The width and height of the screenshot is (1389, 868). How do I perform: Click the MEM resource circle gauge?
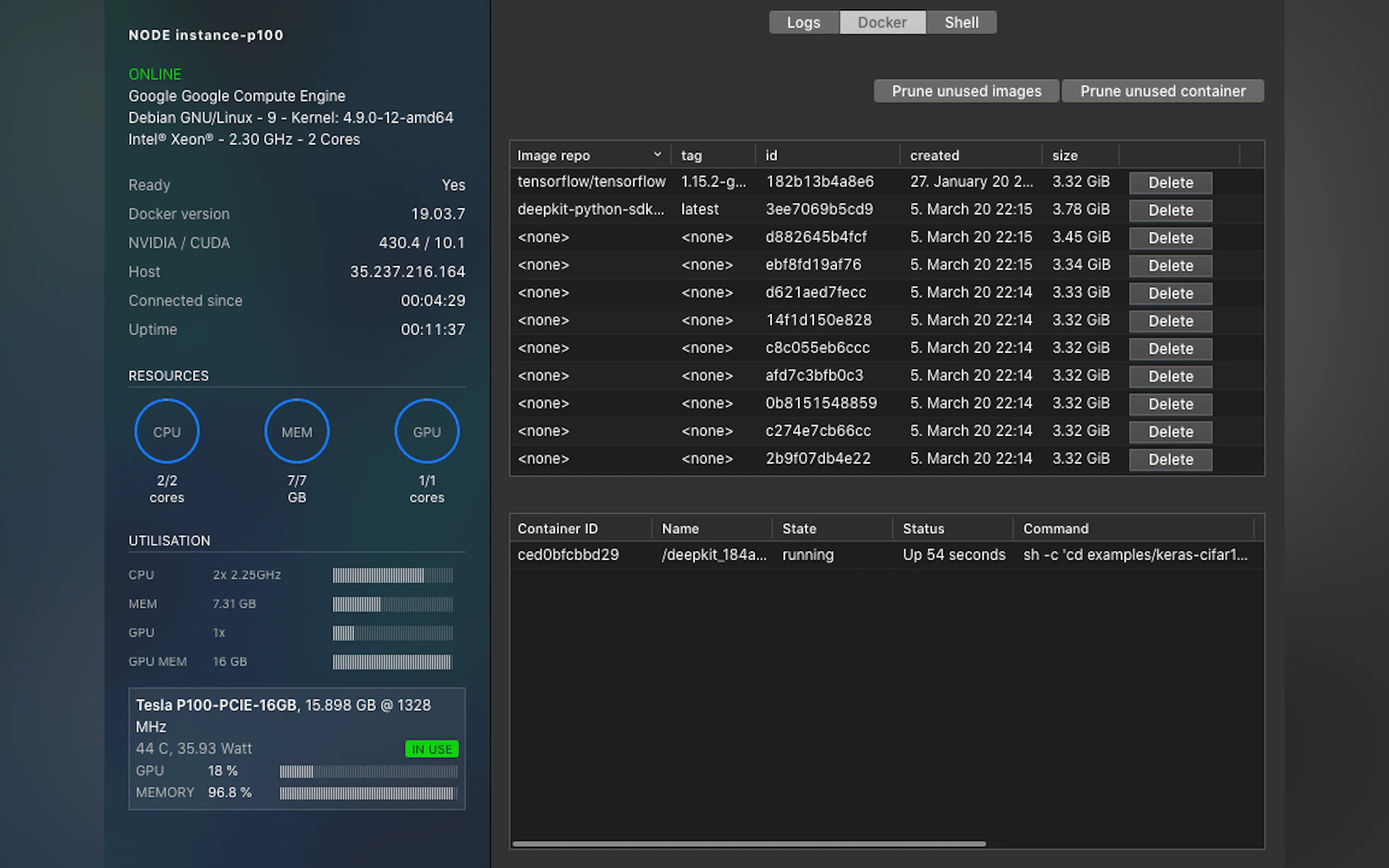point(296,431)
